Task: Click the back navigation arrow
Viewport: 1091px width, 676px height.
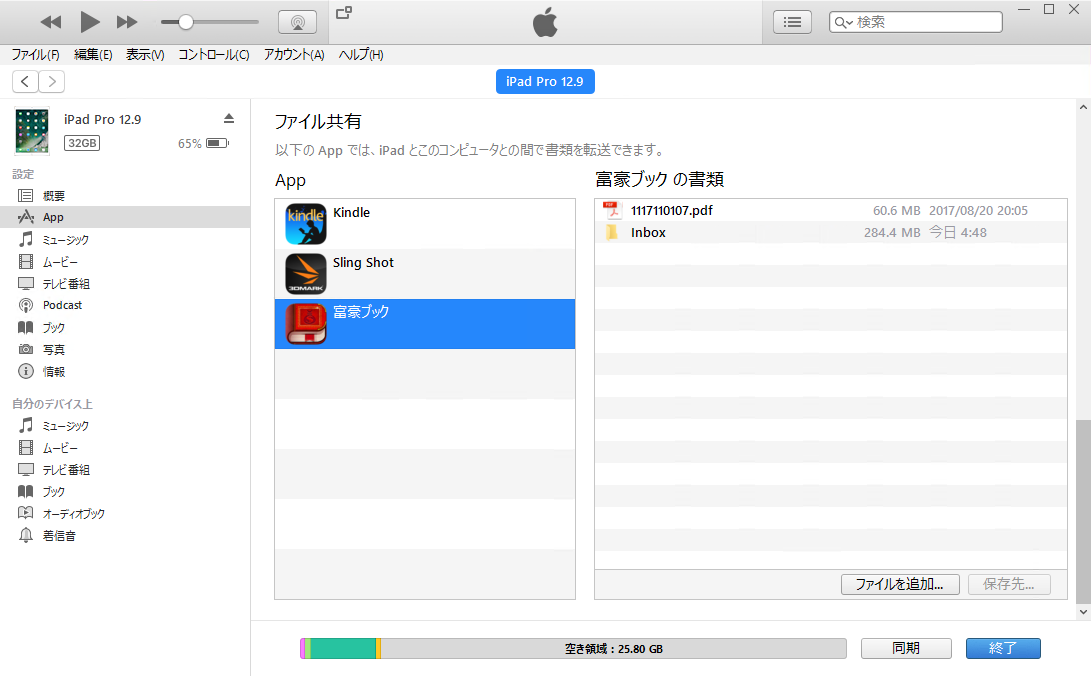Action: coord(24,81)
